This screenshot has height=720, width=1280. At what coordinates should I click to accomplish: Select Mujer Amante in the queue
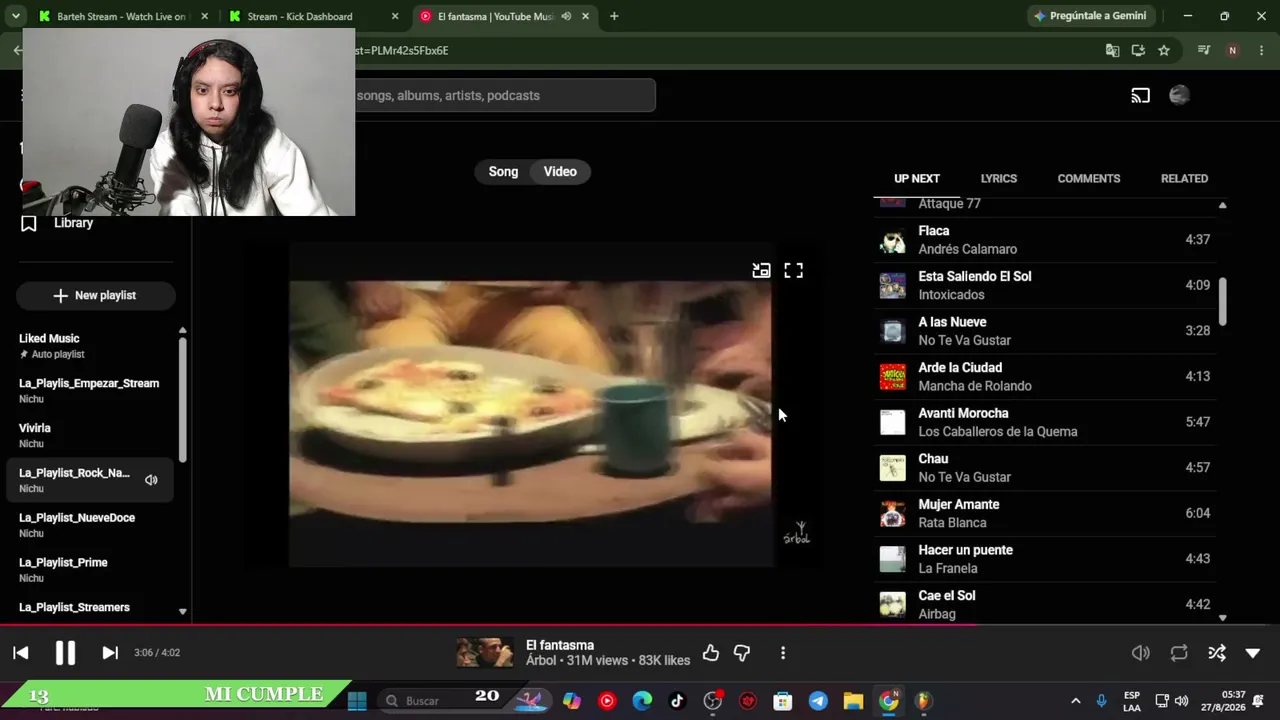pyautogui.click(x=1045, y=514)
